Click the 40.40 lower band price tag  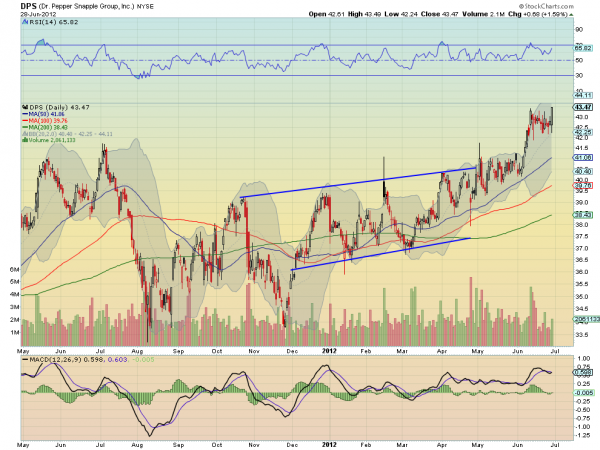[582, 171]
